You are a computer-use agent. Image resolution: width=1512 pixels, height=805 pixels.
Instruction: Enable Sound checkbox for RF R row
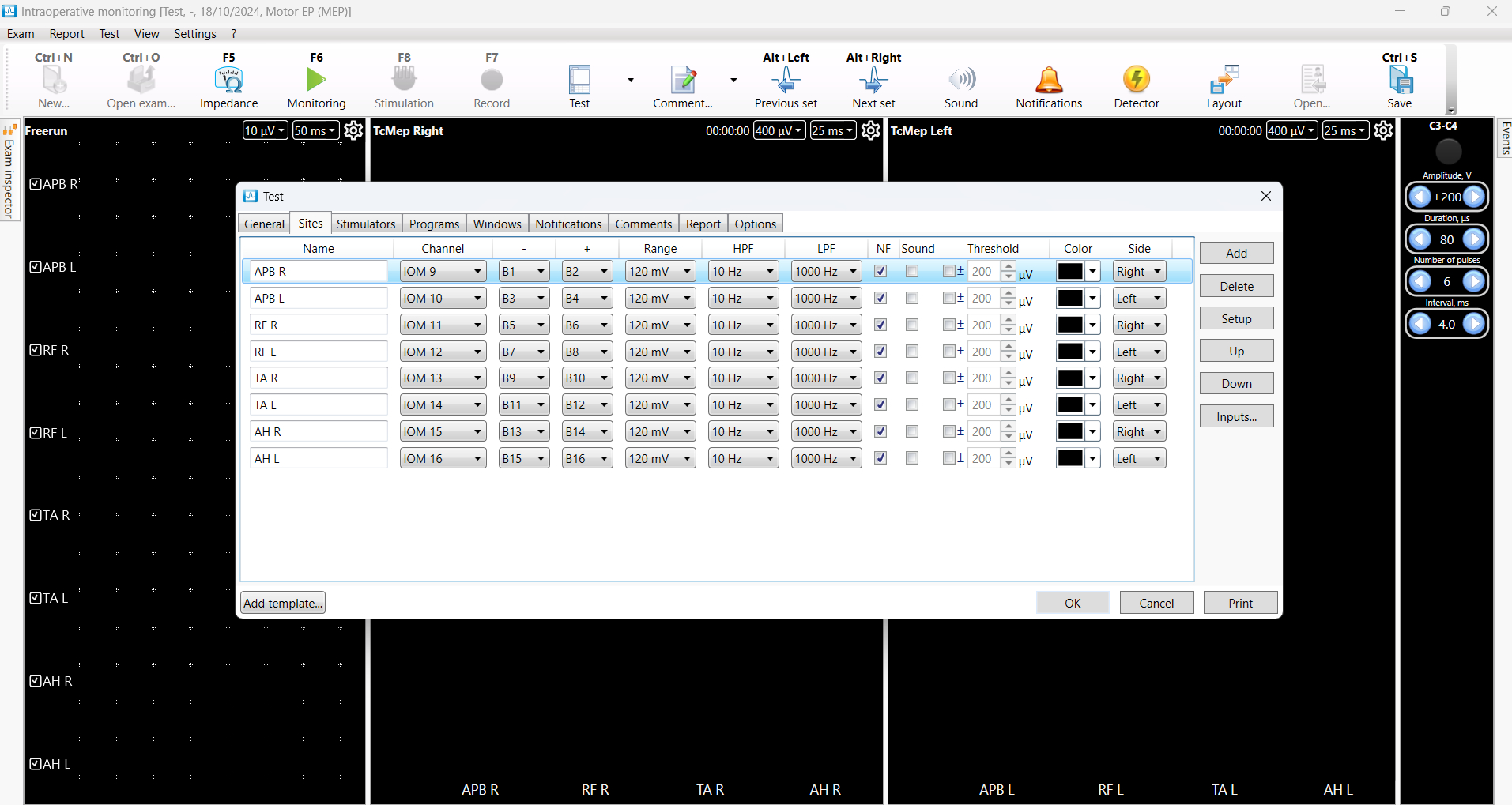(912, 325)
